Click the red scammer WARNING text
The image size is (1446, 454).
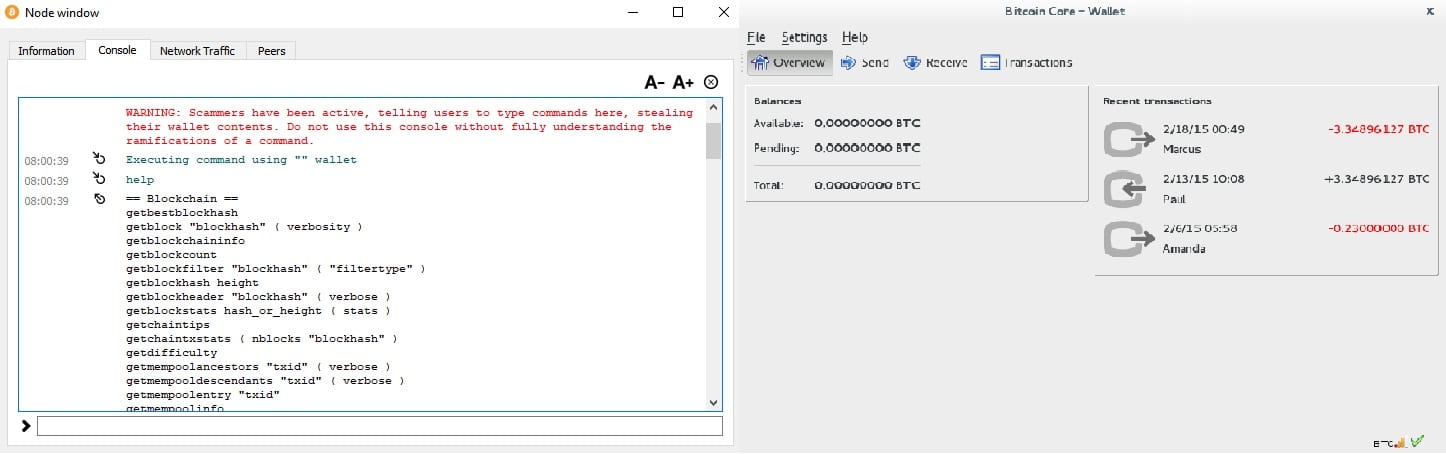[x=409, y=127]
